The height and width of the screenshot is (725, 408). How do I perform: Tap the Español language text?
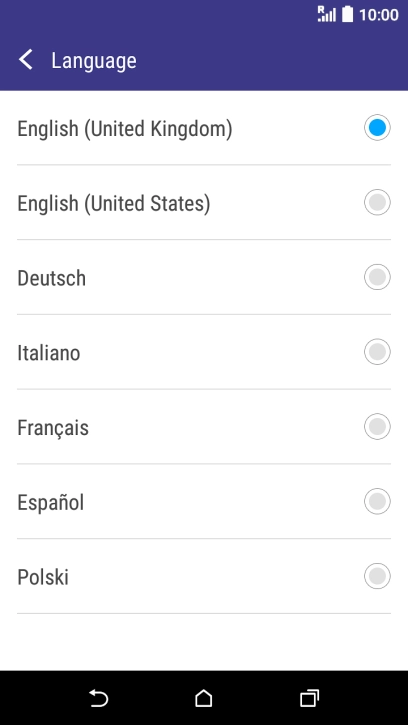click(x=50, y=503)
